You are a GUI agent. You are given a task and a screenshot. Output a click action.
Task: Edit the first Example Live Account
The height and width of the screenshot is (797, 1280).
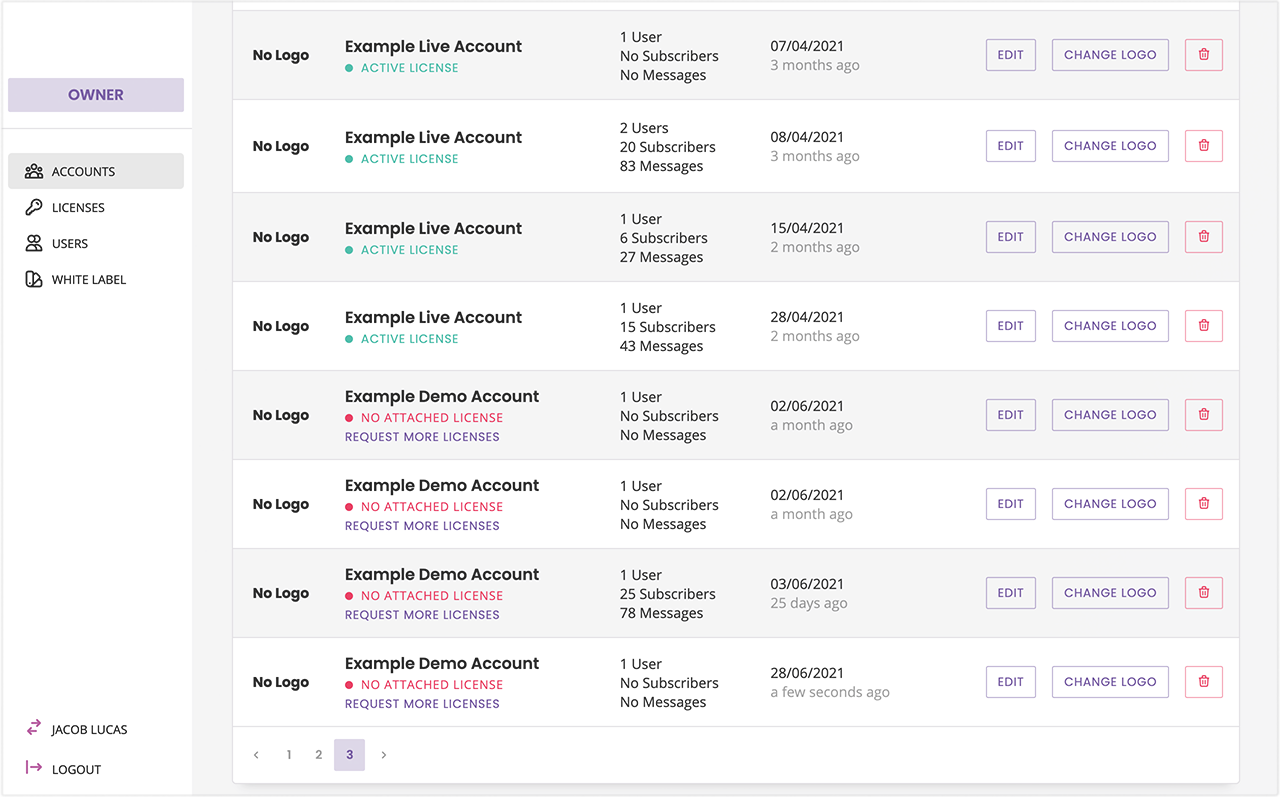click(x=1010, y=55)
